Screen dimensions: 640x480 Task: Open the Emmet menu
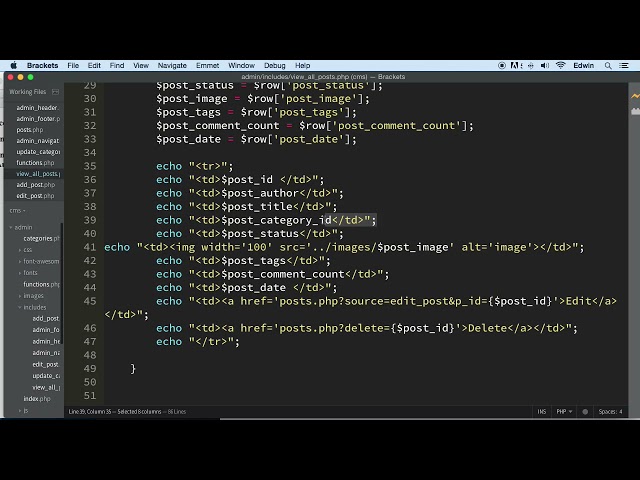(207, 65)
